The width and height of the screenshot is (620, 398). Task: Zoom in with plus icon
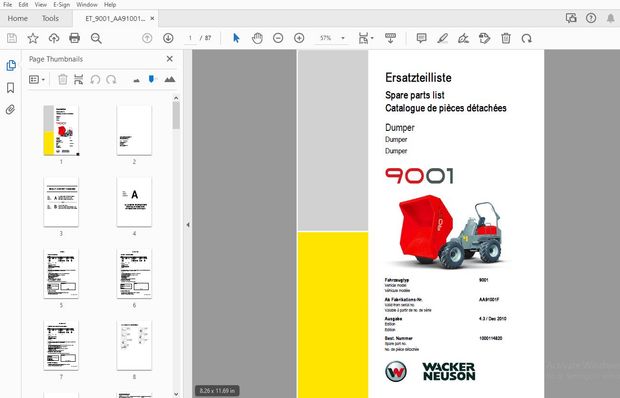click(299, 38)
